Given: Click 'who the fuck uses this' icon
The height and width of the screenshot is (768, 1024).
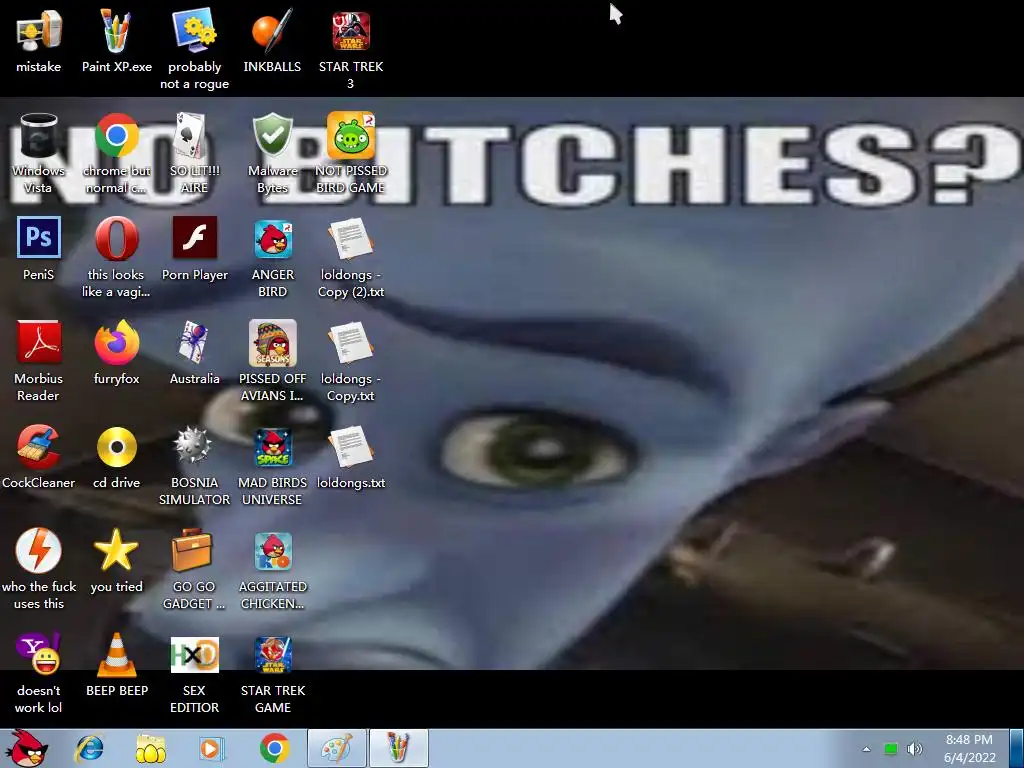Looking at the screenshot, I should pos(39,551).
